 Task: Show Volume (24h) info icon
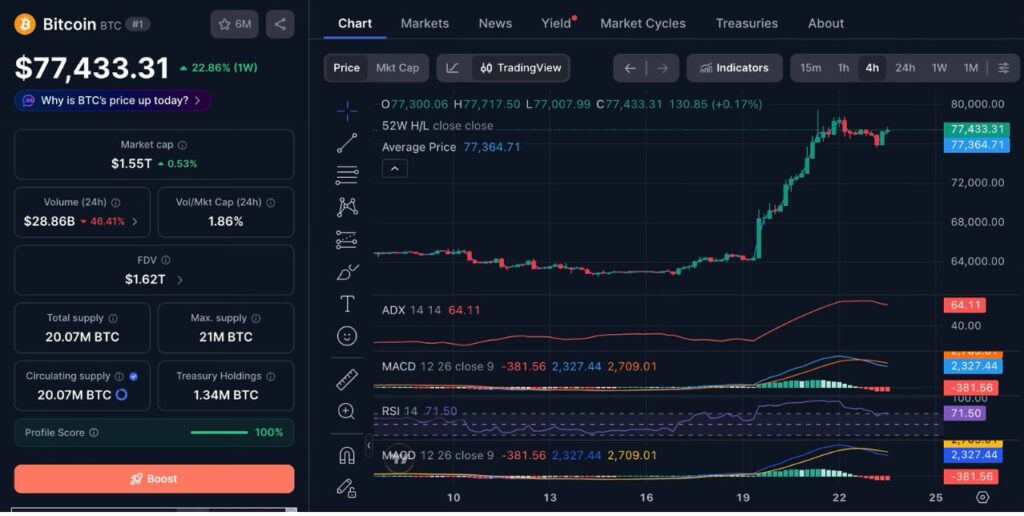point(116,202)
